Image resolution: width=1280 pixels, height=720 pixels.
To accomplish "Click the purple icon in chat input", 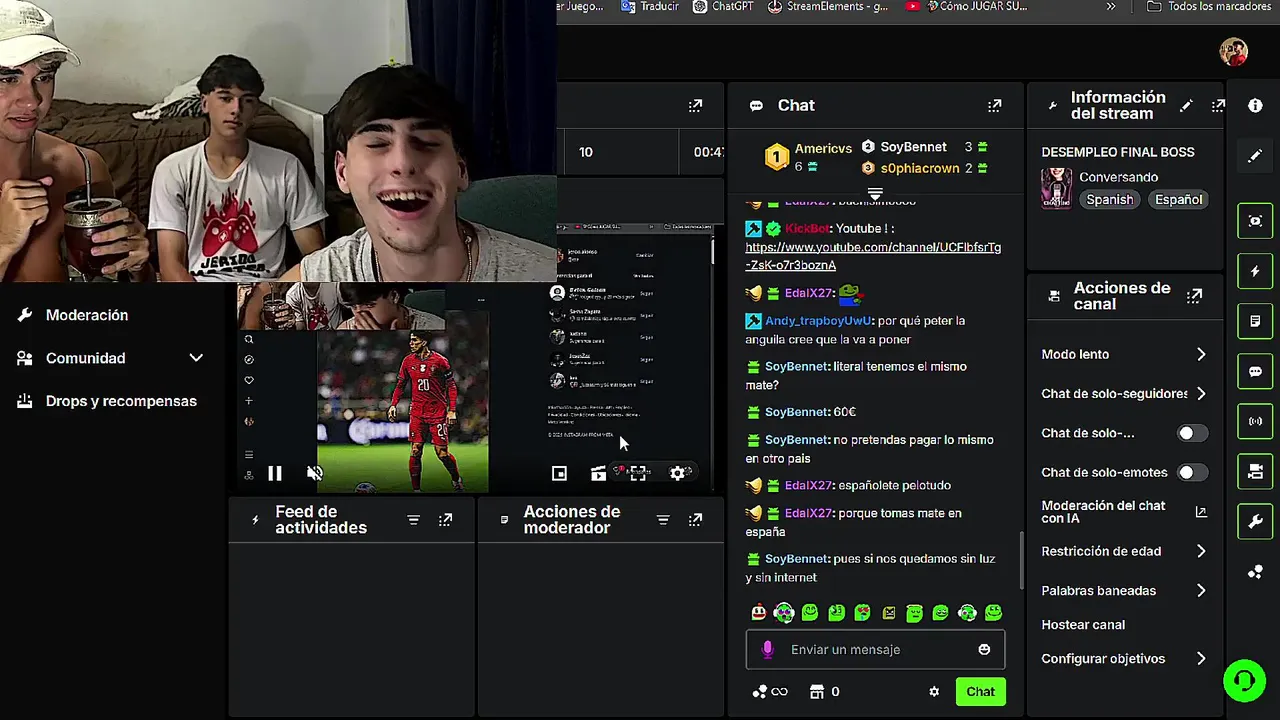I will [x=768, y=649].
